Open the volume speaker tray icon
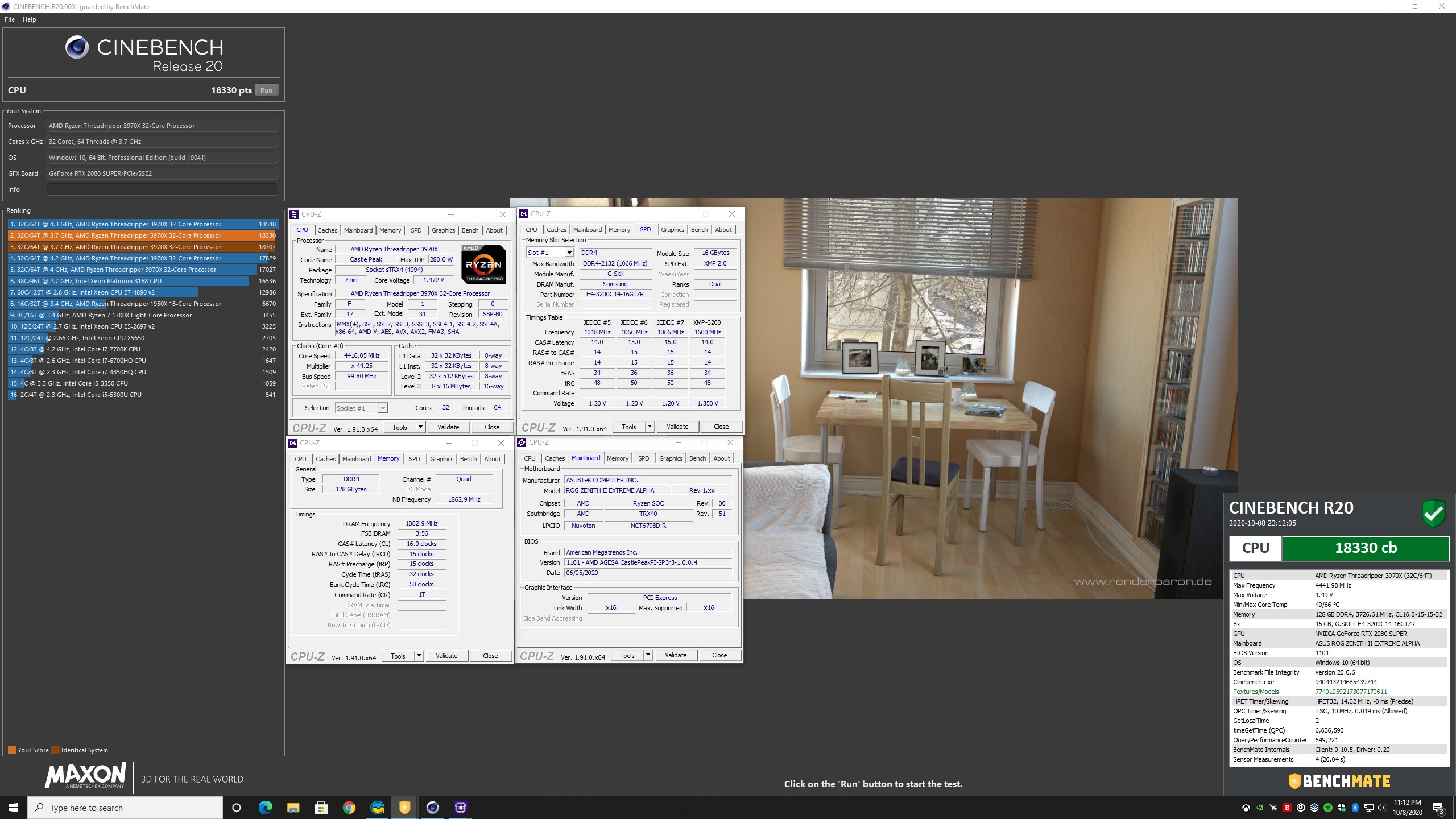The height and width of the screenshot is (819, 1456). click(1382, 808)
